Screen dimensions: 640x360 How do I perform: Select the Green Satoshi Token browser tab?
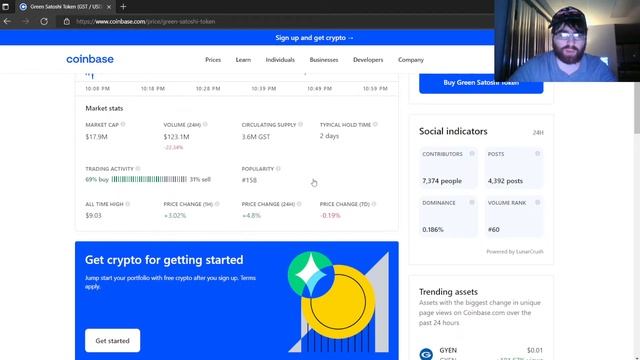[x=65, y=7]
